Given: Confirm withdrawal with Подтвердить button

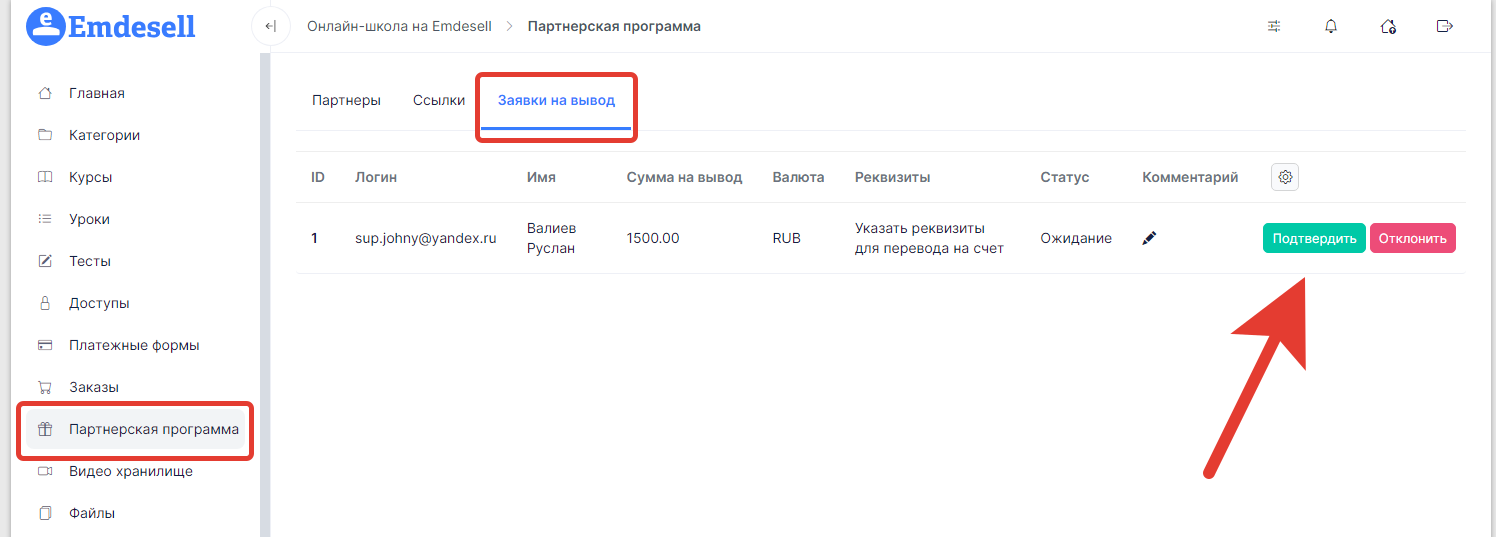Looking at the screenshot, I should click(1314, 238).
